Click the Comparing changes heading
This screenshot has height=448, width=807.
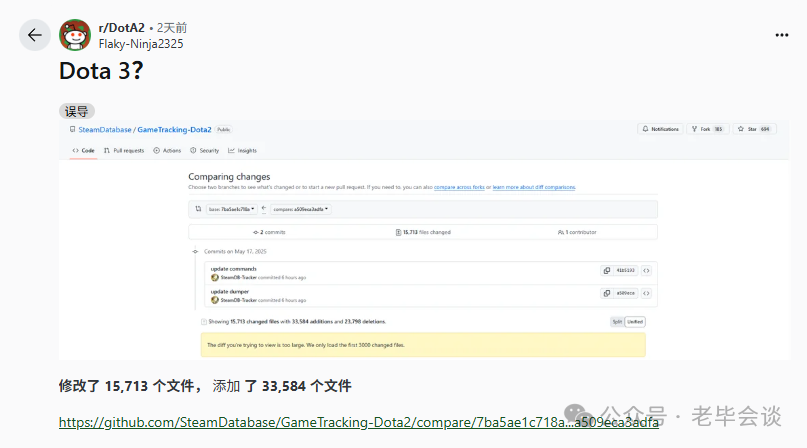click(x=229, y=177)
